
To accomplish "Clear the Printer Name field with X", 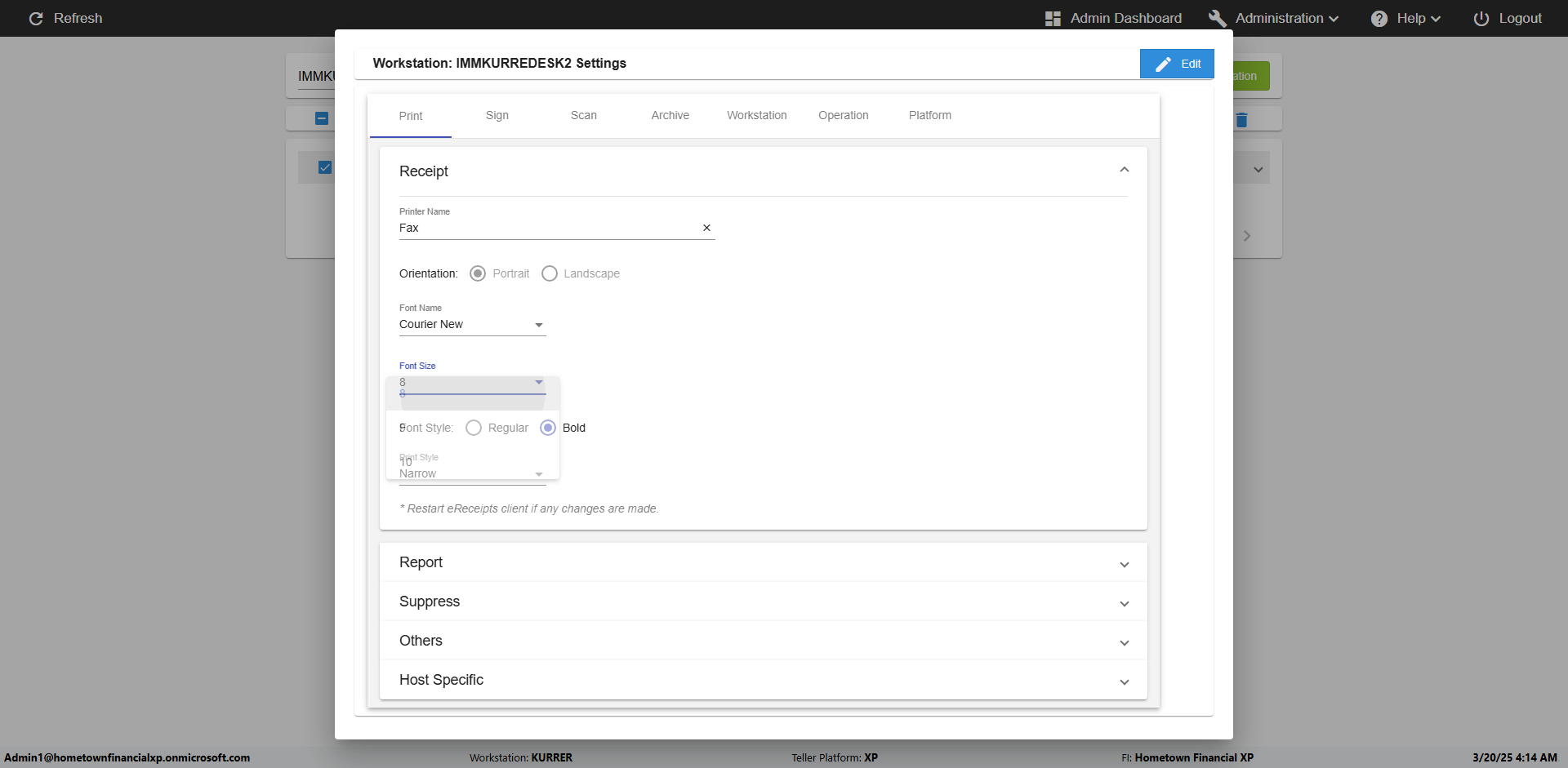I will tap(706, 229).
